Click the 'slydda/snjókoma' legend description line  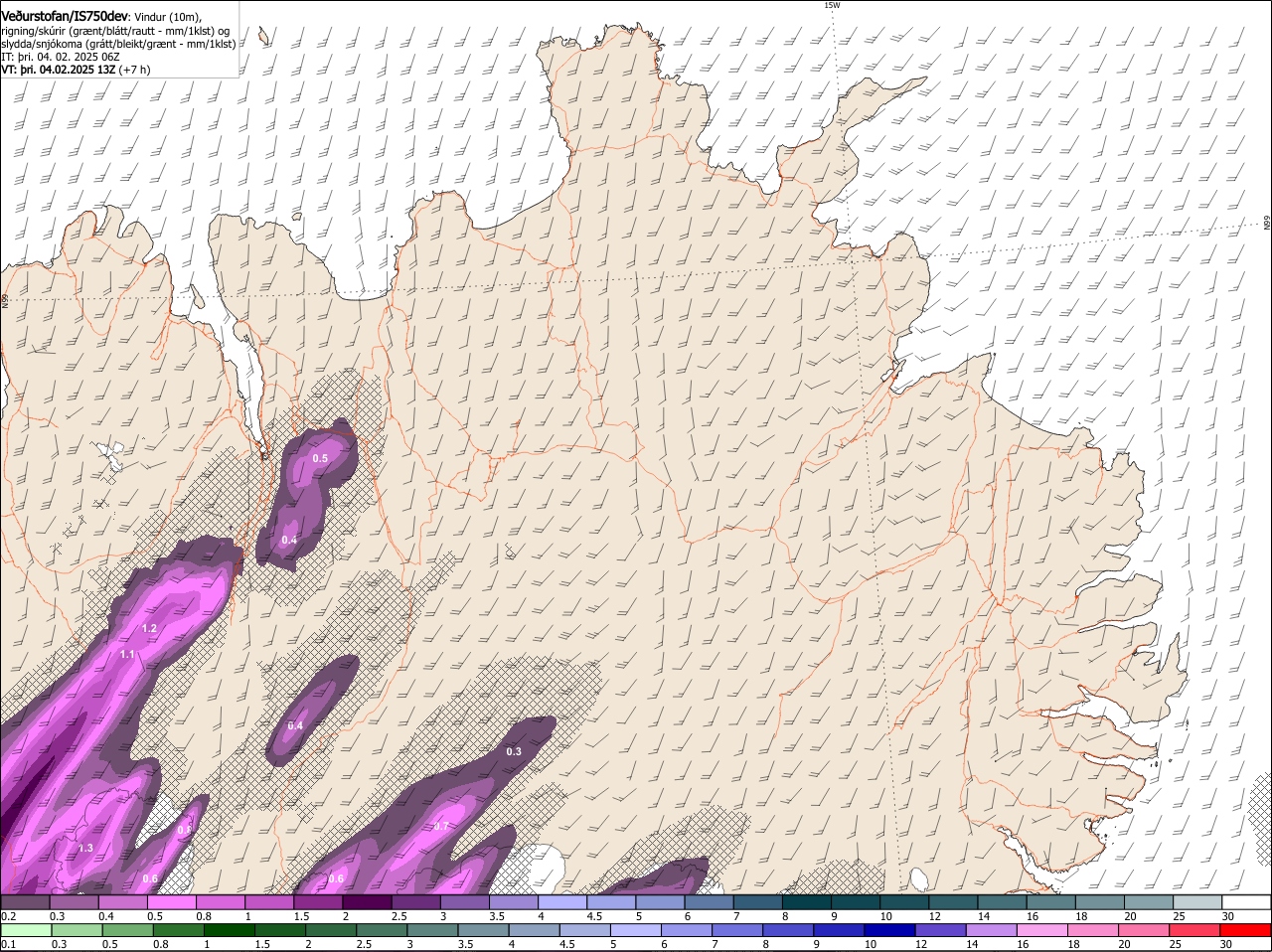click(x=118, y=44)
